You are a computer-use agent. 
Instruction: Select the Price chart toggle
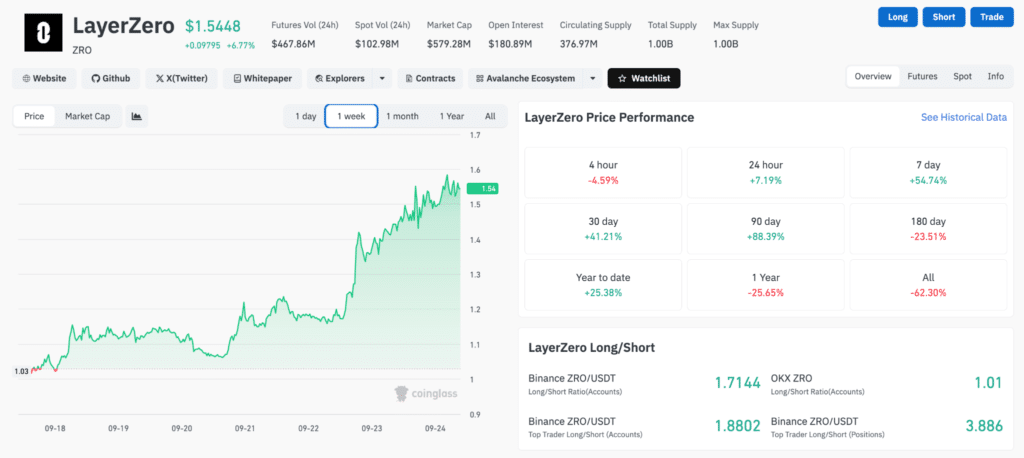point(34,116)
